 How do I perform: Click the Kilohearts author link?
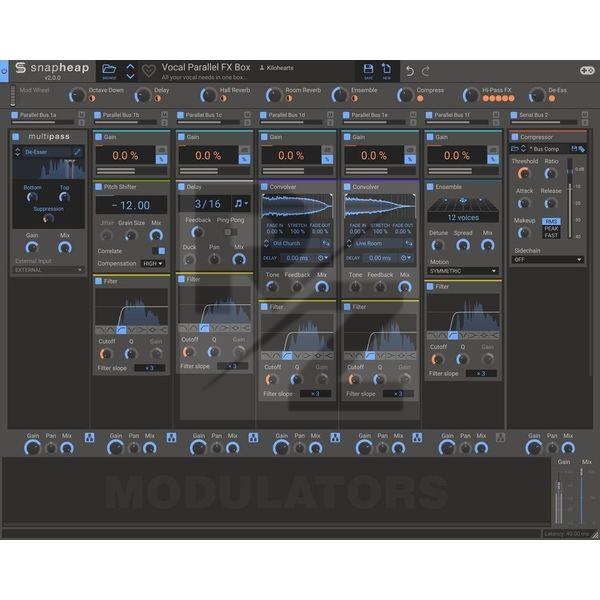(x=277, y=68)
